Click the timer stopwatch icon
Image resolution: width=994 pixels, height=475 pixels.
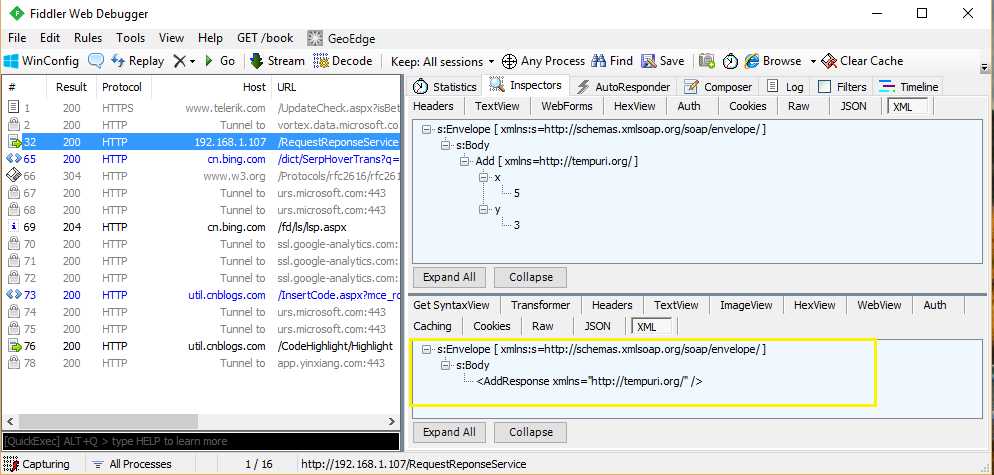[731, 61]
